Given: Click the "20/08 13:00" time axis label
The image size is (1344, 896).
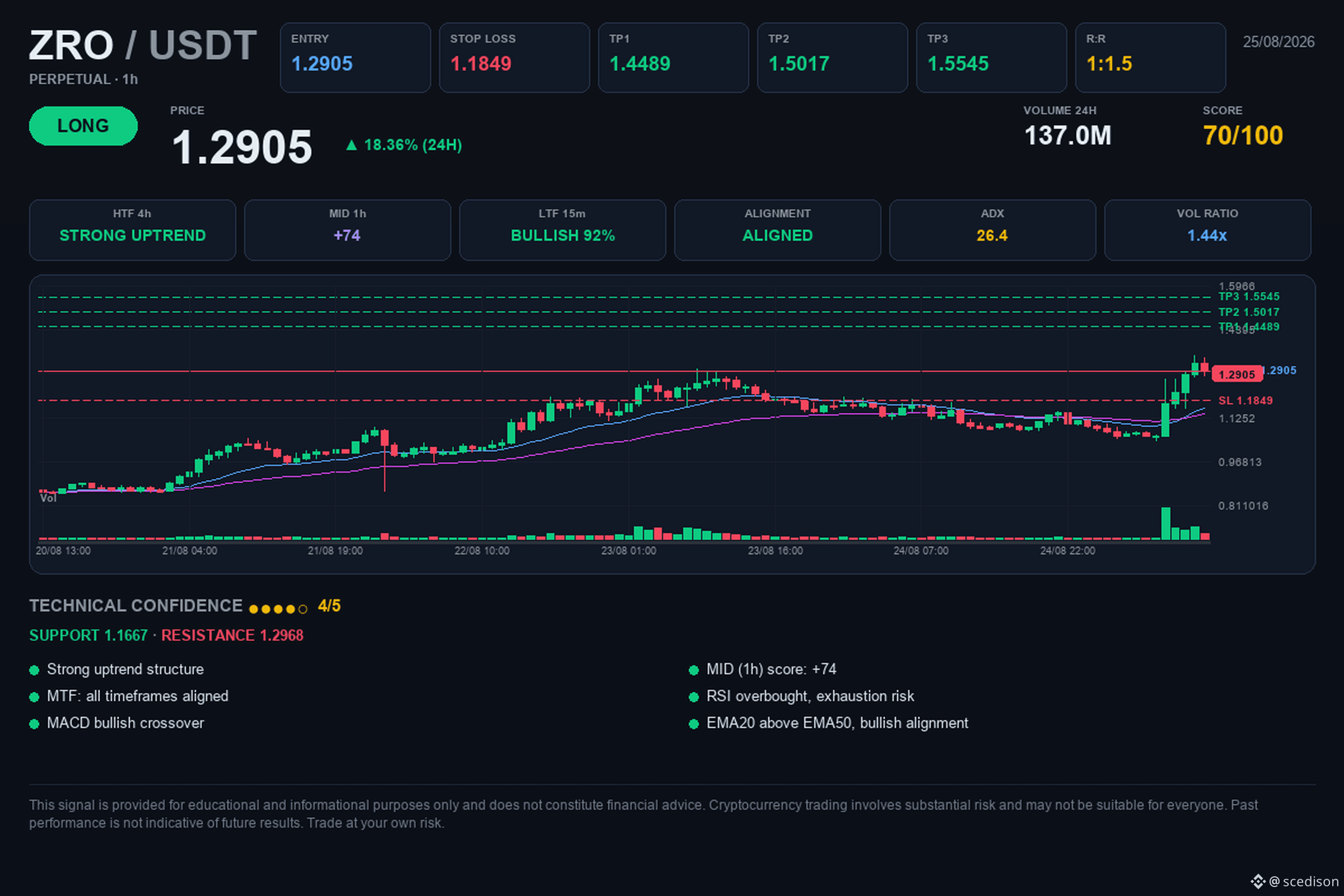Looking at the screenshot, I should click(63, 551).
